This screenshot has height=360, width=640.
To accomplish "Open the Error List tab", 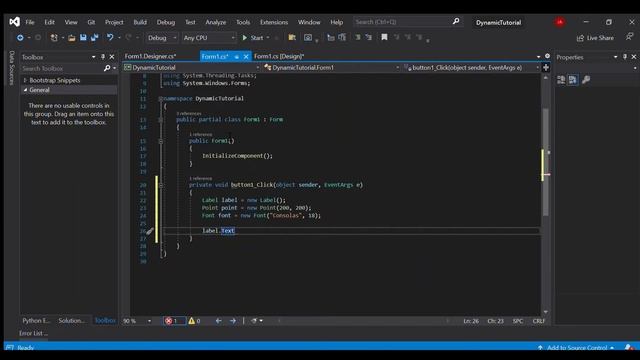I will click(33, 333).
